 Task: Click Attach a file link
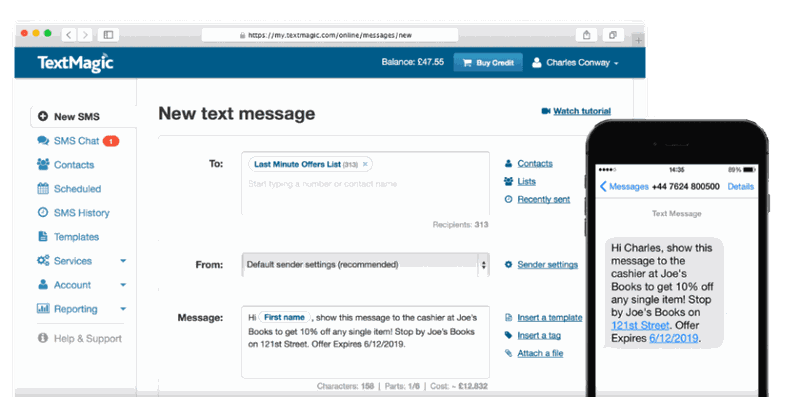(540, 353)
